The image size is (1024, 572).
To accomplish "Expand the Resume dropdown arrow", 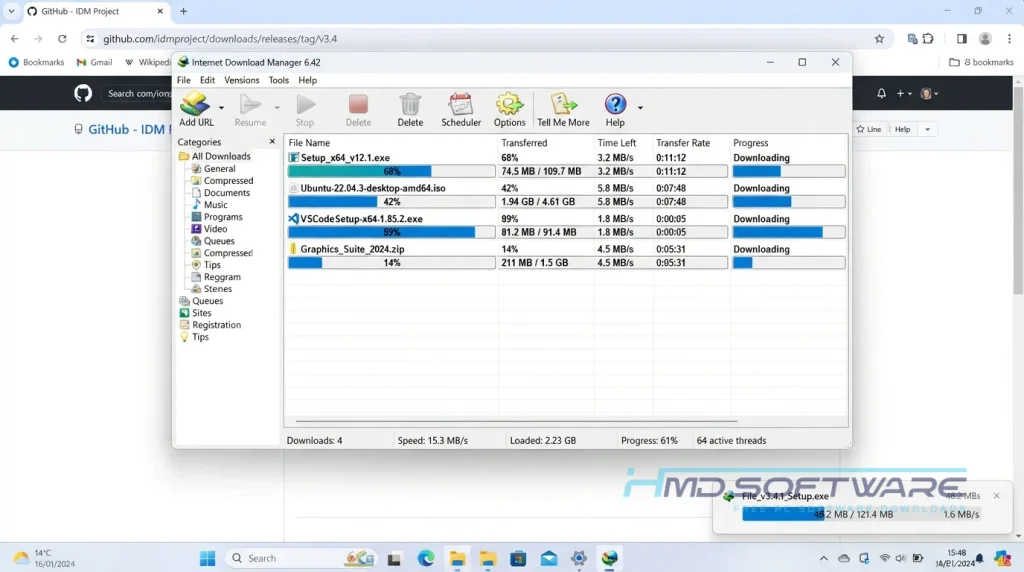I will 277,107.
